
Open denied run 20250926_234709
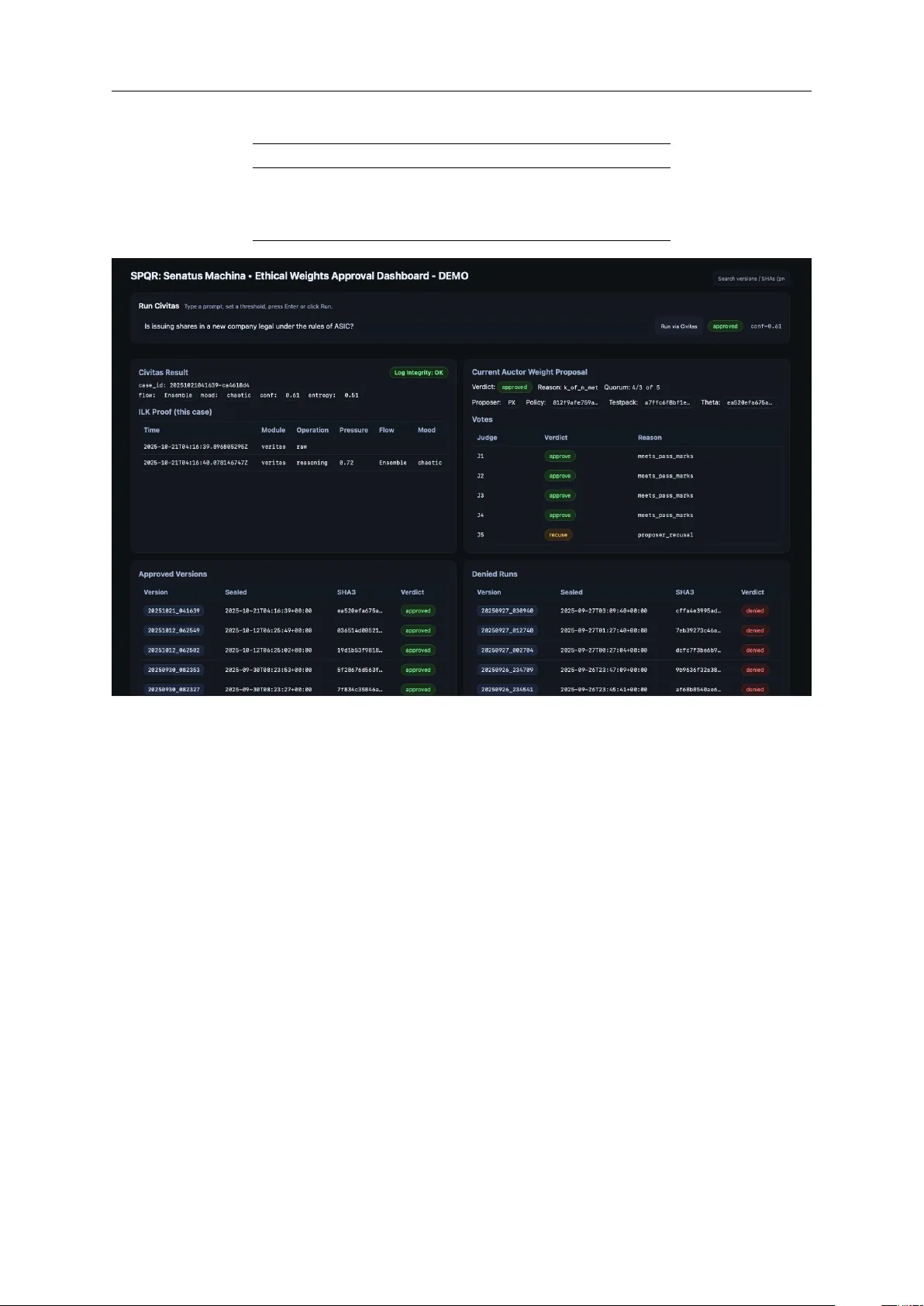point(507,670)
